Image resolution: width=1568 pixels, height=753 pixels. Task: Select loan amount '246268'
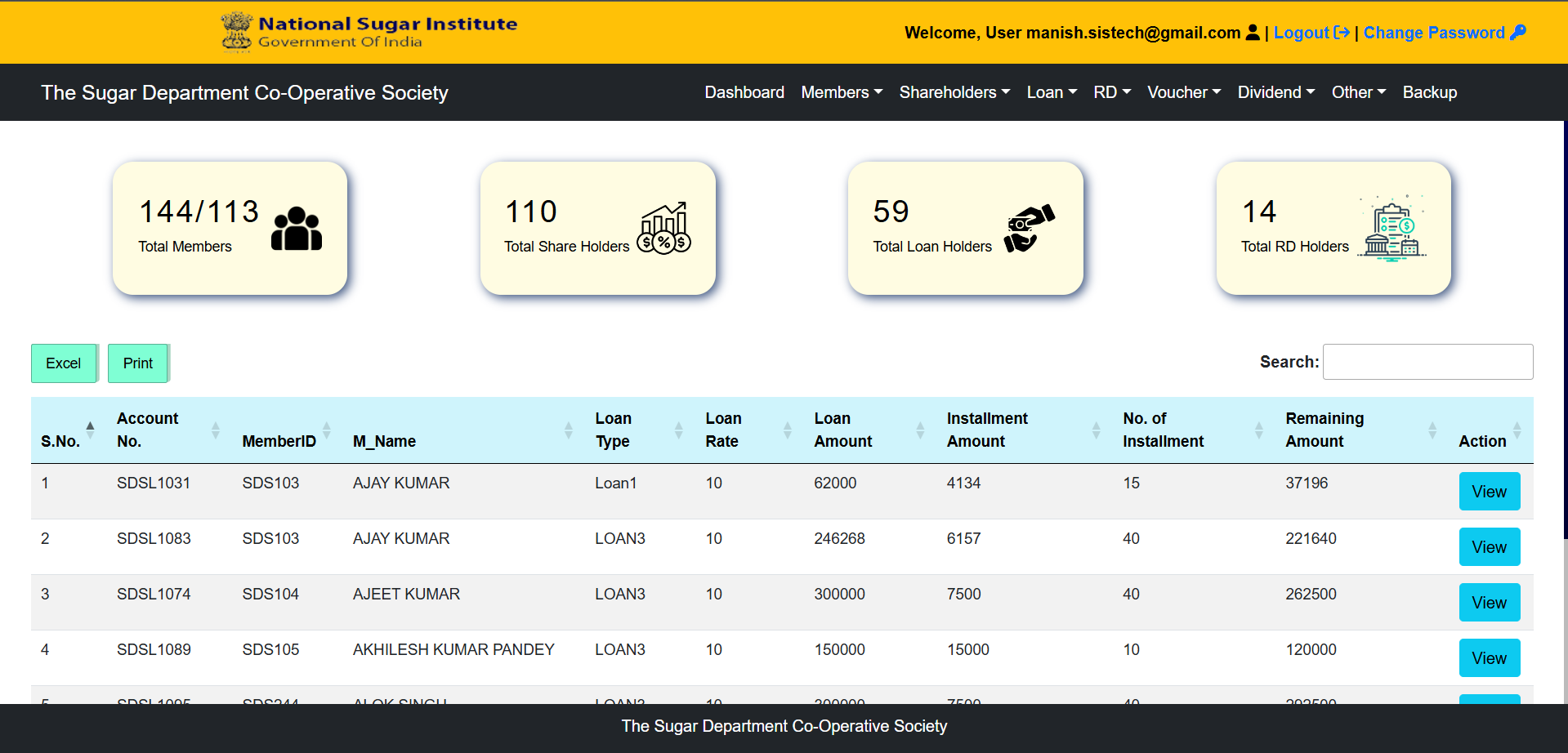(x=839, y=538)
